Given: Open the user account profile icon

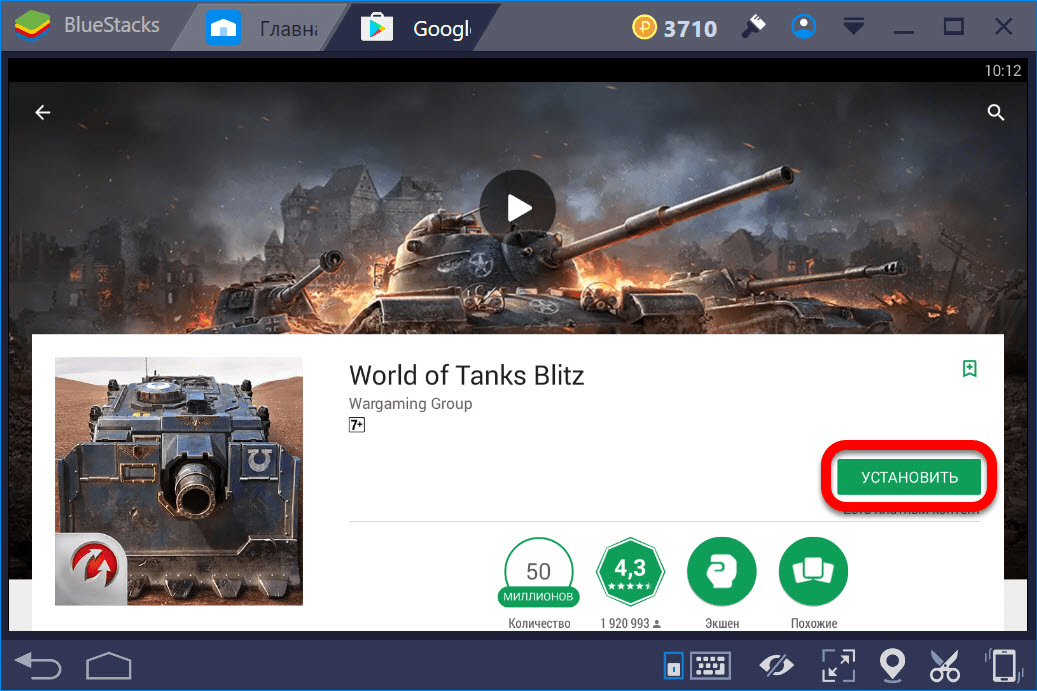Looking at the screenshot, I should [x=803, y=28].
